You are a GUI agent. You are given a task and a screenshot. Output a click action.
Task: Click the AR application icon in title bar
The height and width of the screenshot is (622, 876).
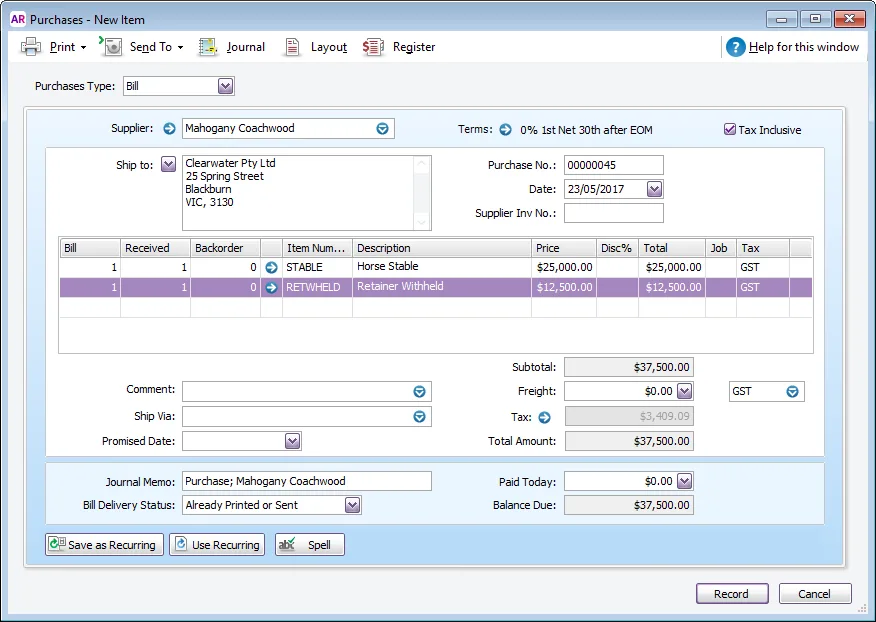18,19
